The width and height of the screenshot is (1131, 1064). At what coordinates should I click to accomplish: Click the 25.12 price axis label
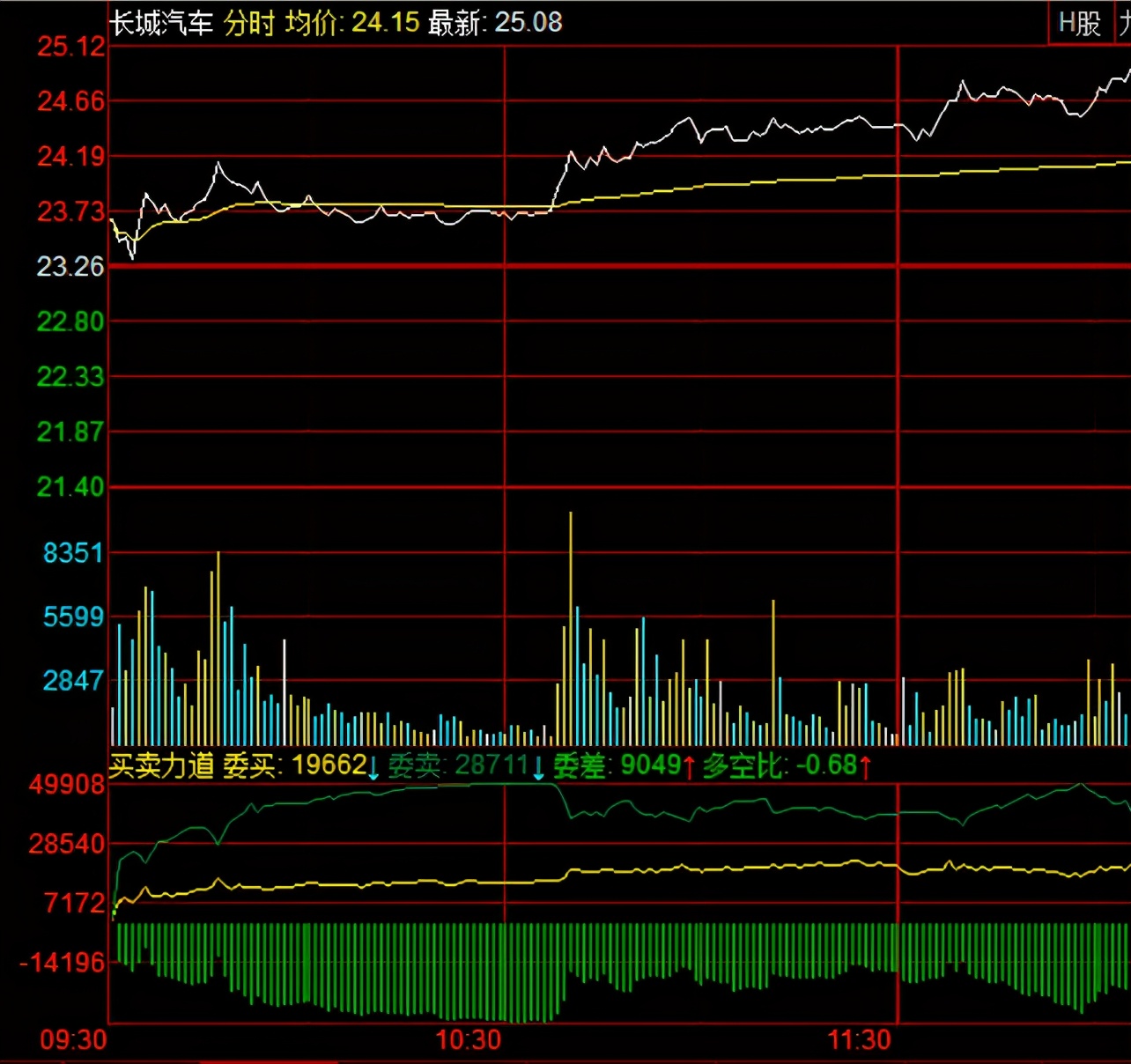[x=70, y=47]
